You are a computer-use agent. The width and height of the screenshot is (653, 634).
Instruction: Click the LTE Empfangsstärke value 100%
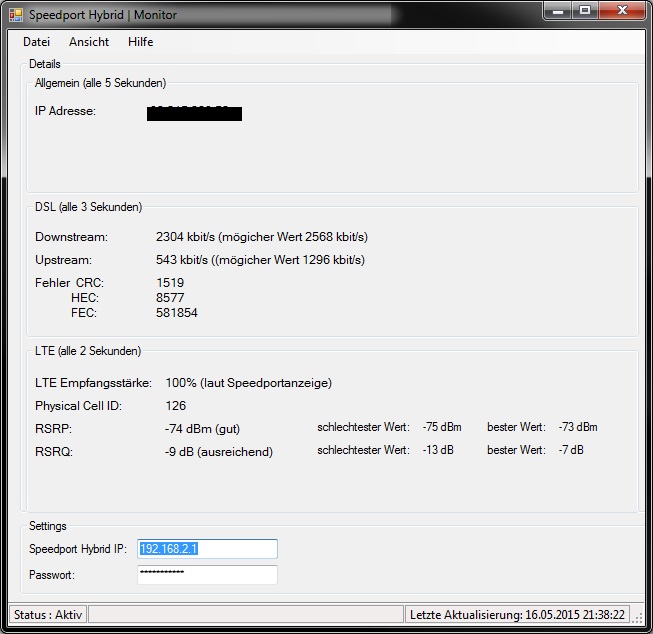pyautogui.click(x=181, y=382)
